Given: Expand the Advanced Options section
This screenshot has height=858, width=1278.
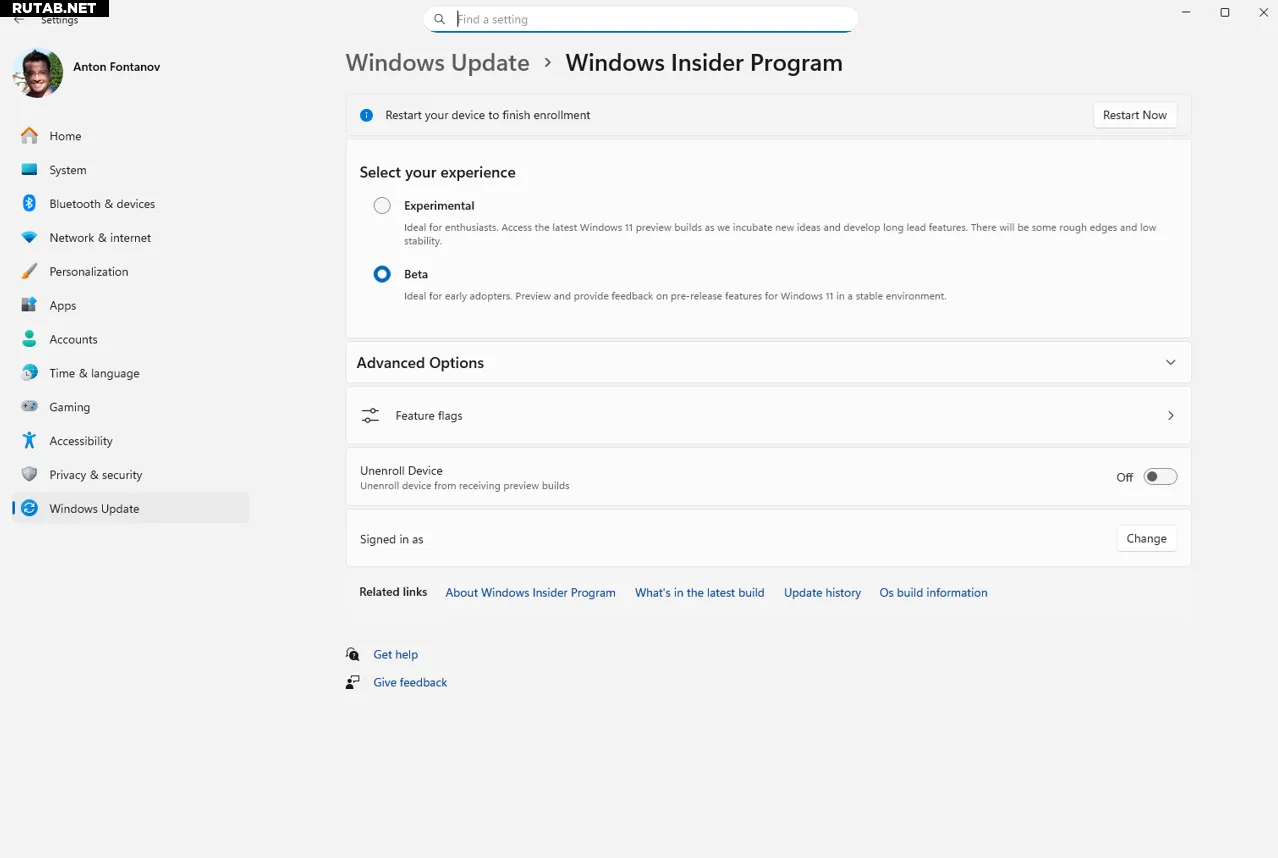Looking at the screenshot, I should (x=1170, y=363).
